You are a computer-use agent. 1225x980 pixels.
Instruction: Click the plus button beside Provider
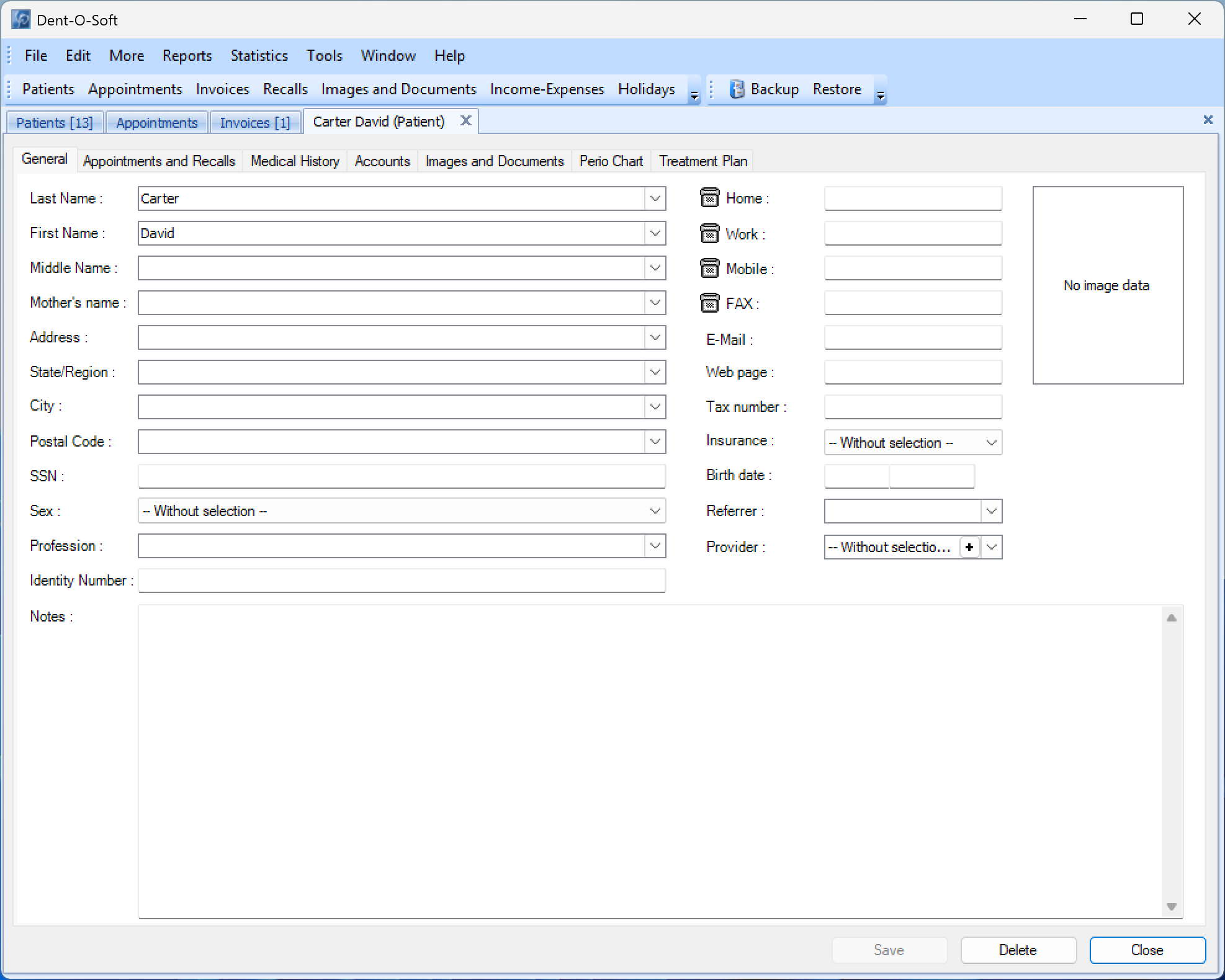969,547
